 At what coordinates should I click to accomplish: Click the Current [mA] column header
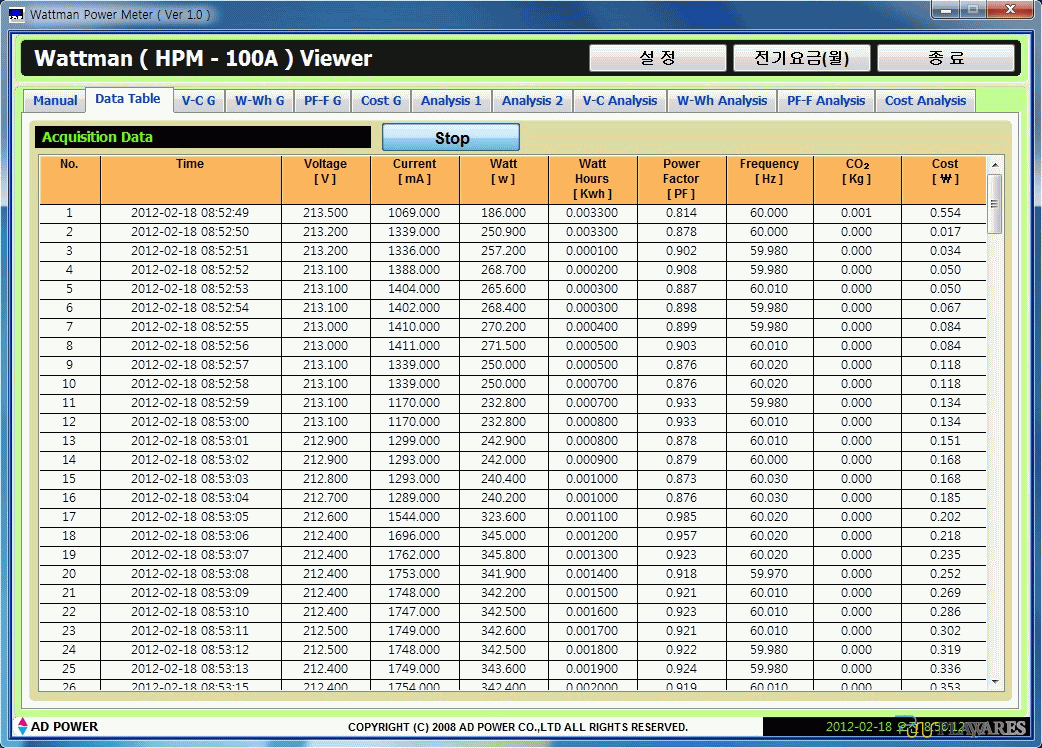(415, 179)
